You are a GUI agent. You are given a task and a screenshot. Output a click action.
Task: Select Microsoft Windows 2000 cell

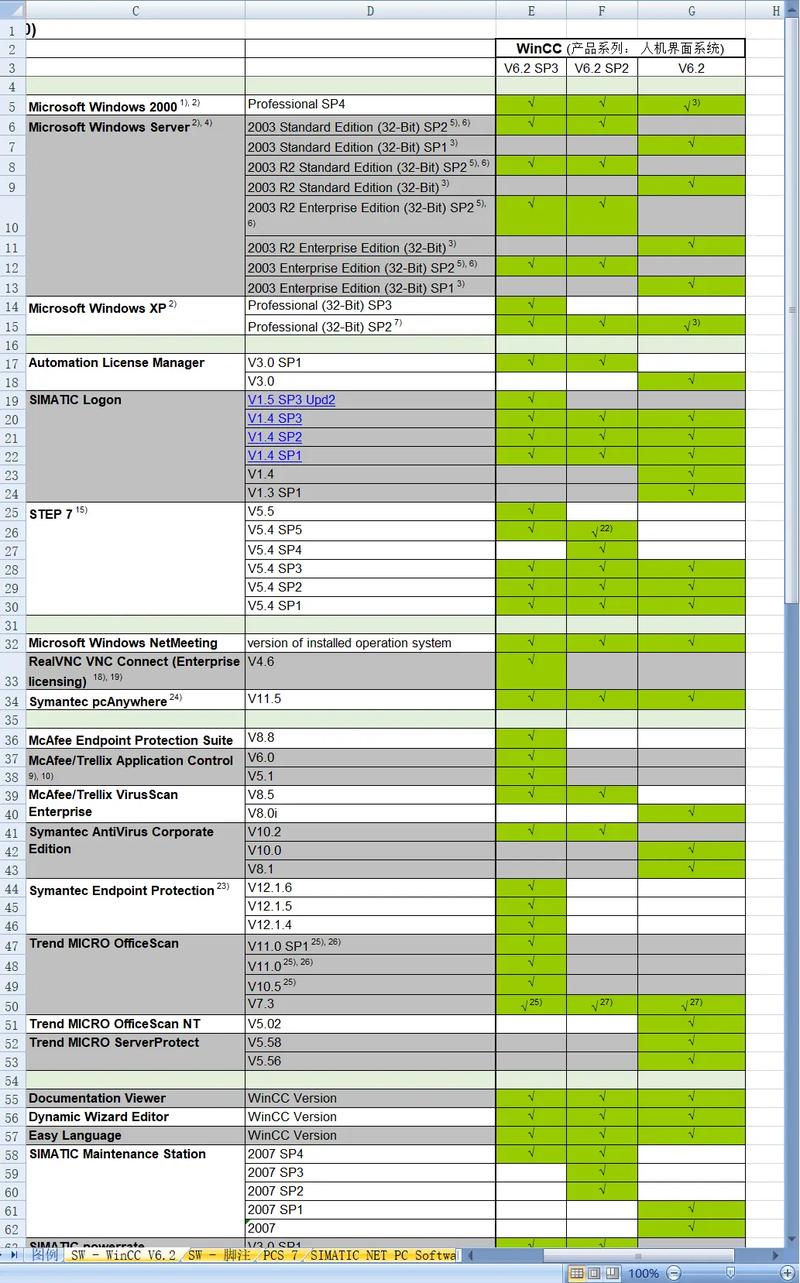pyautogui.click(x=135, y=106)
